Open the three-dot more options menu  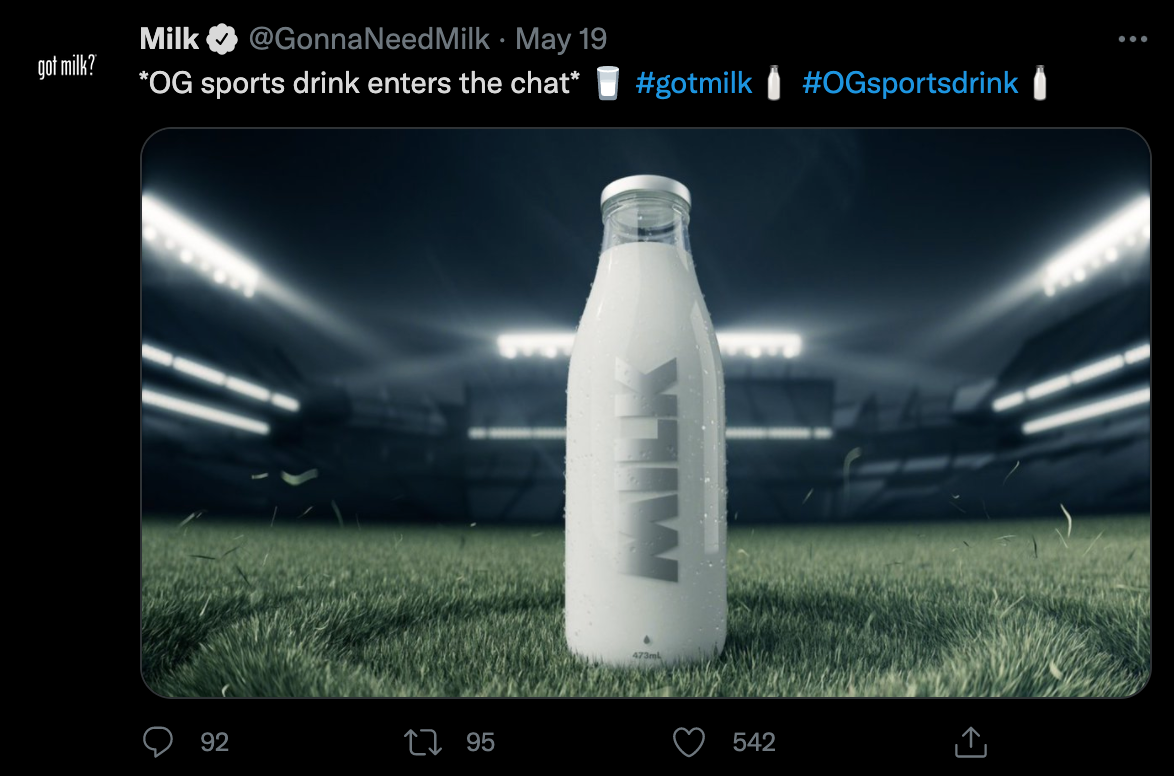[x=1132, y=39]
